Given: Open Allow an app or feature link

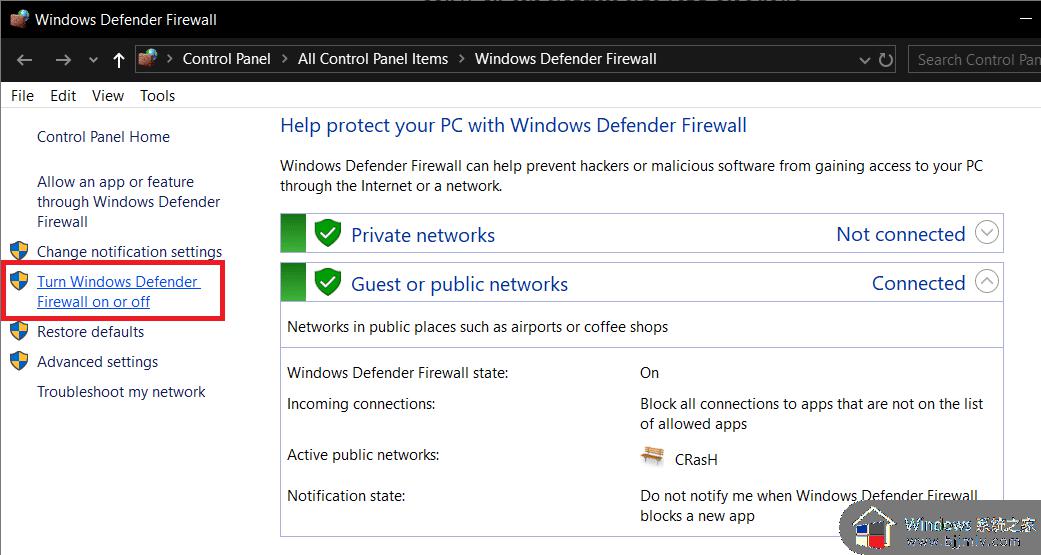Looking at the screenshot, I should click(x=129, y=202).
